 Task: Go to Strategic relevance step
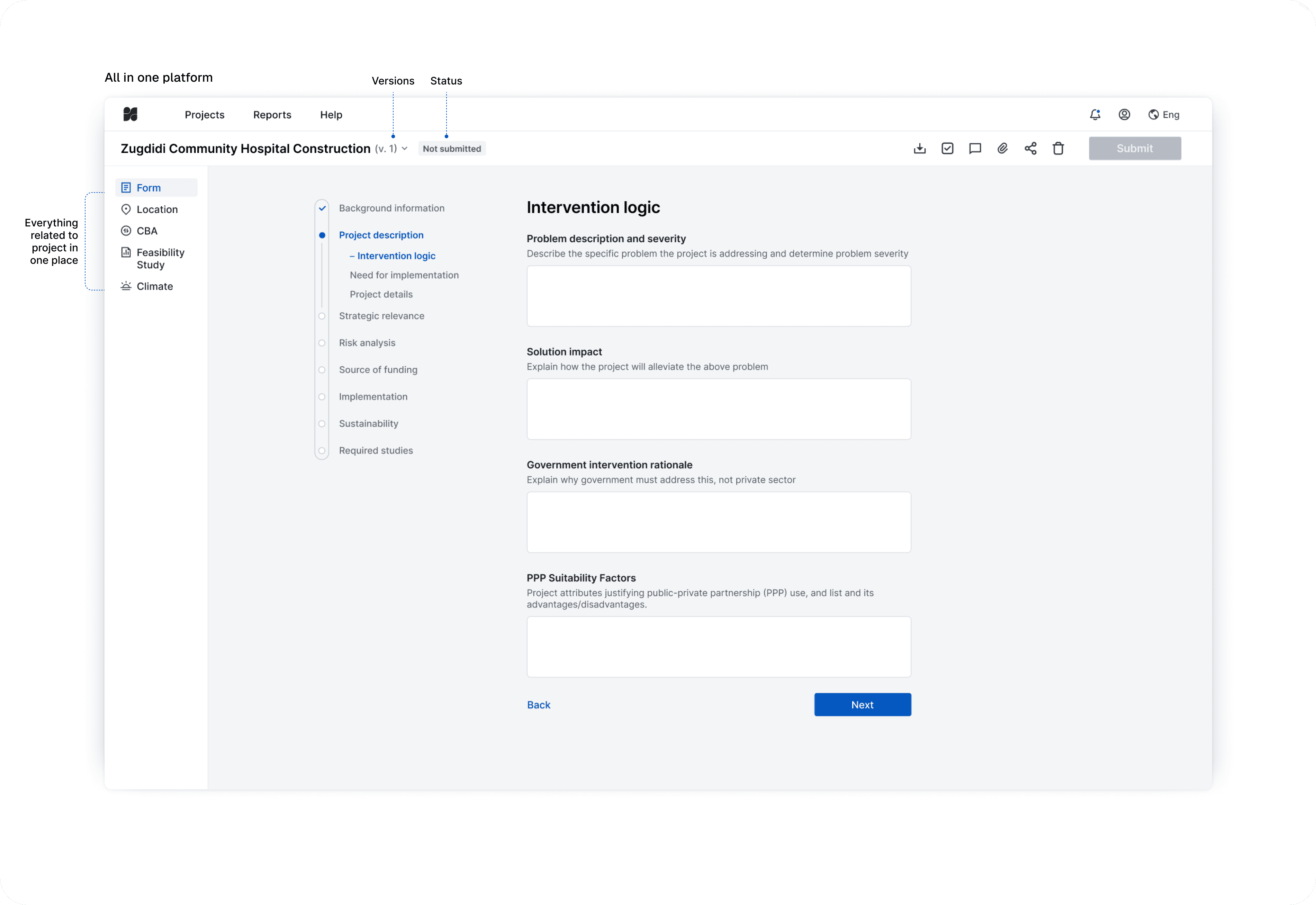click(x=381, y=316)
